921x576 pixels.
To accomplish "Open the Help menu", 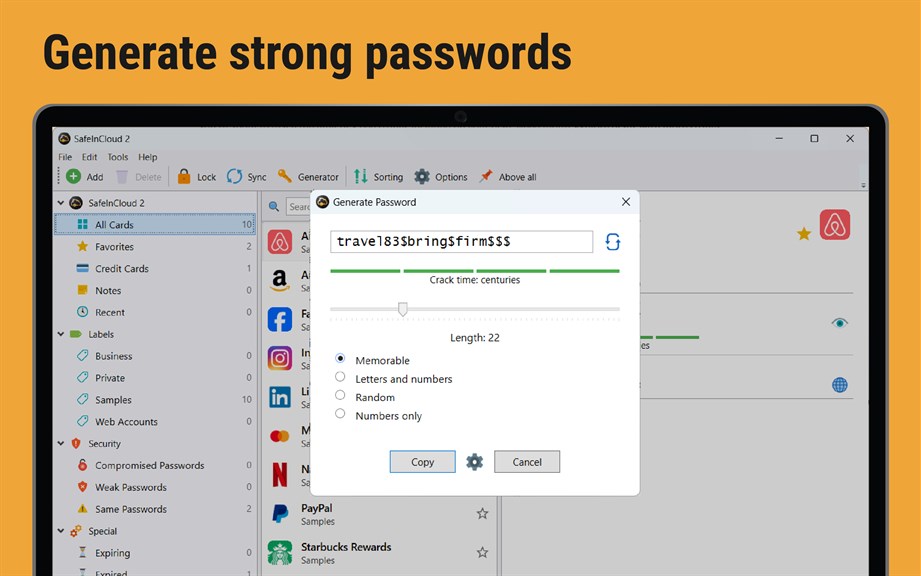I will pyautogui.click(x=147, y=157).
